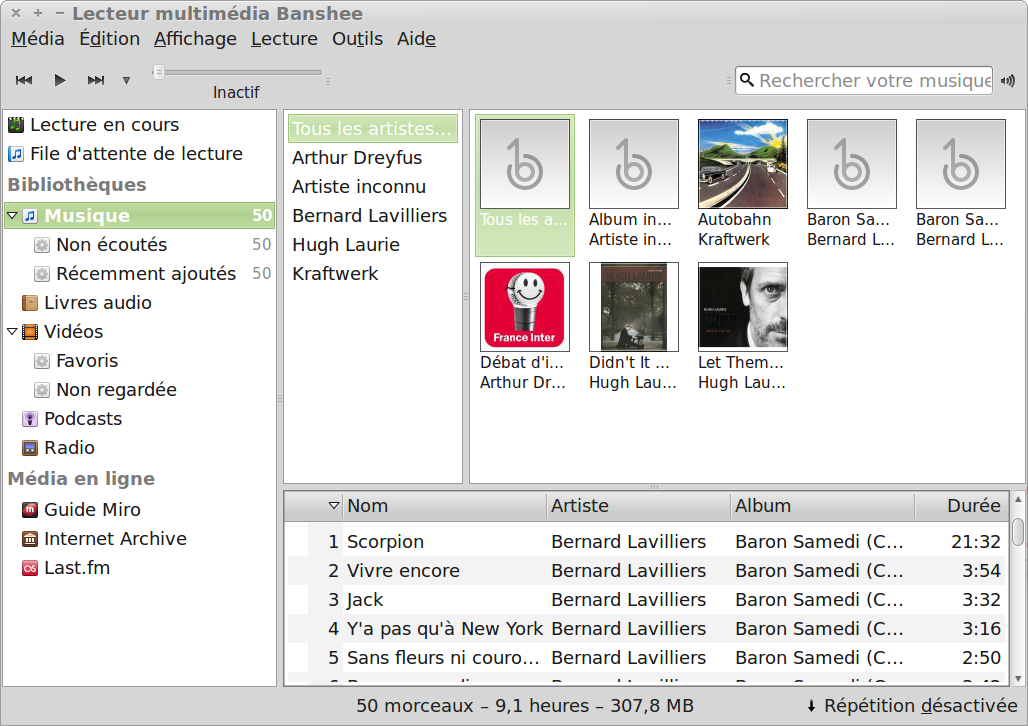This screenshot has height=726, width=1028.
Task: Open the Édition menu
Action: [x=109, y=39]
